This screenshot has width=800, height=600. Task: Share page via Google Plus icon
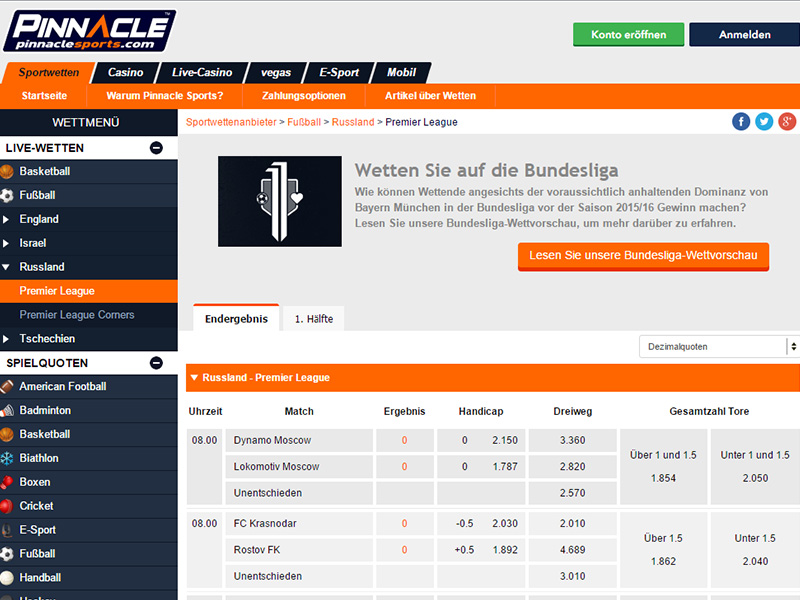coord(787,121)
